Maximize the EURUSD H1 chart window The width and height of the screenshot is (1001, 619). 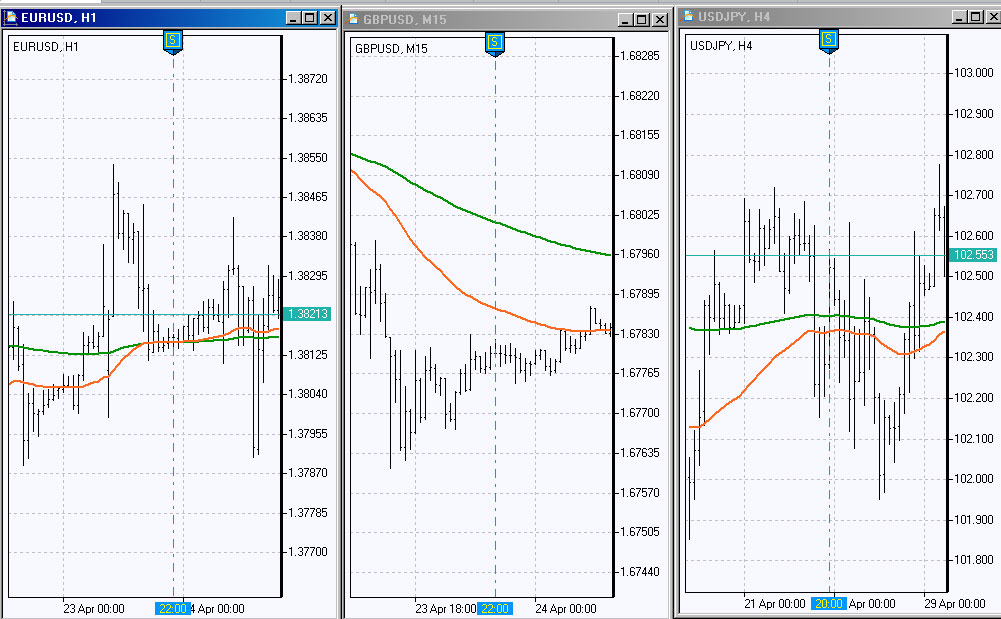[x=309, y=17]
